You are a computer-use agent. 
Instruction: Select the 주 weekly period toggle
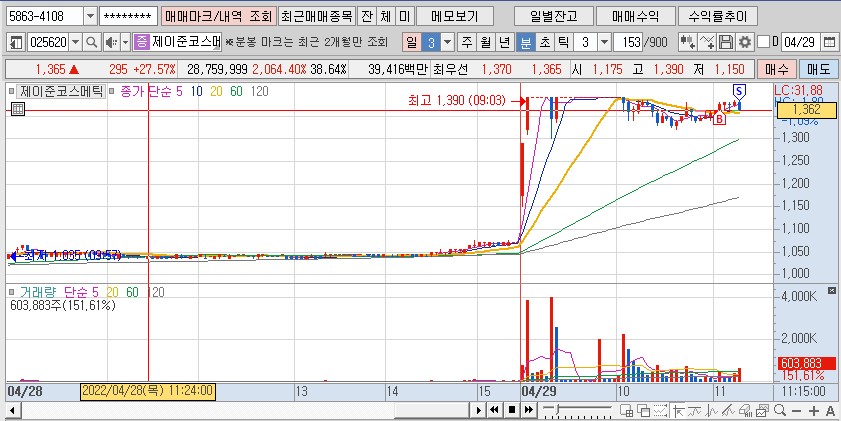pos(467,42)
